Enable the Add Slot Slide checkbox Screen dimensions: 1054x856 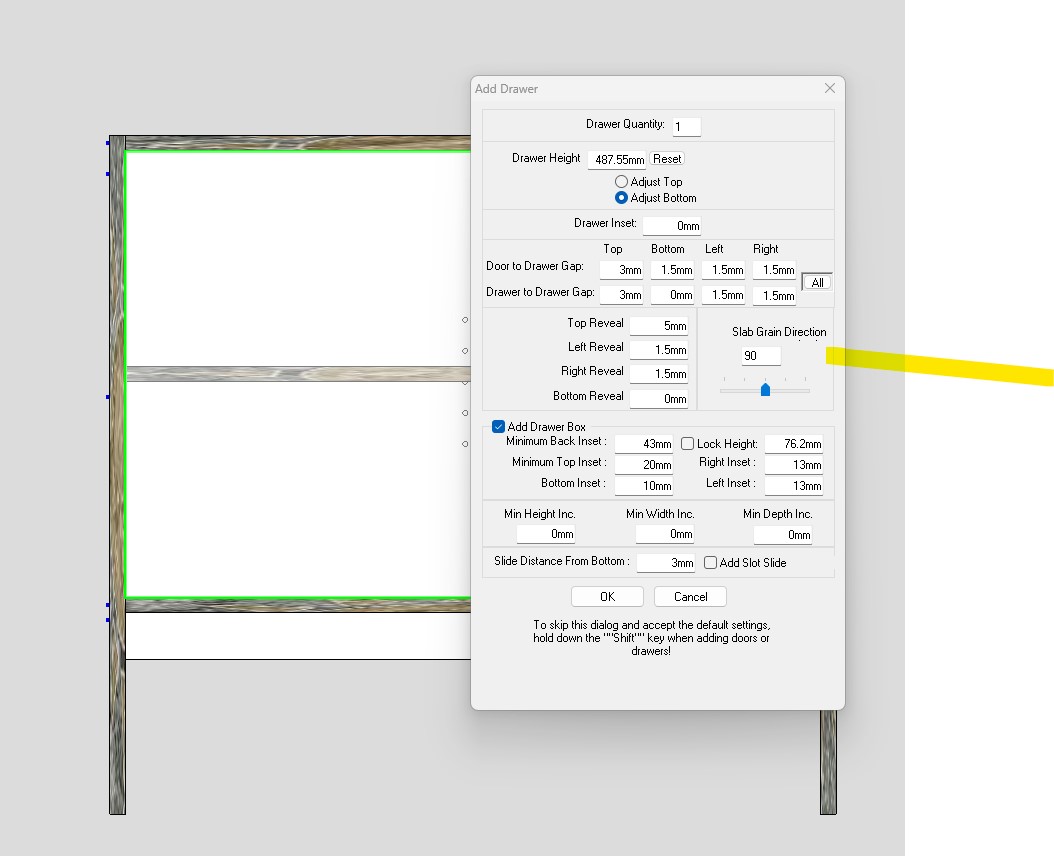(710, 563)
